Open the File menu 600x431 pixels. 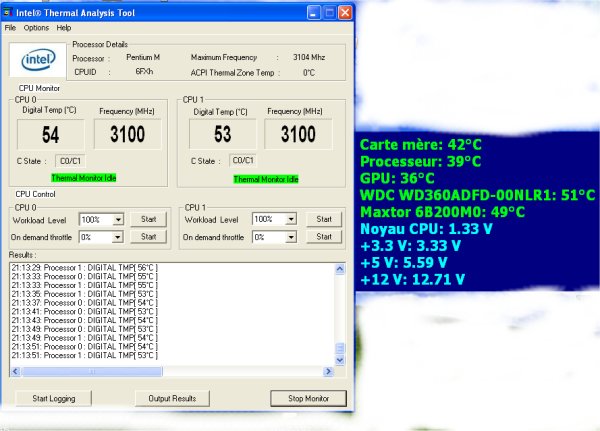tap(10, 28)
